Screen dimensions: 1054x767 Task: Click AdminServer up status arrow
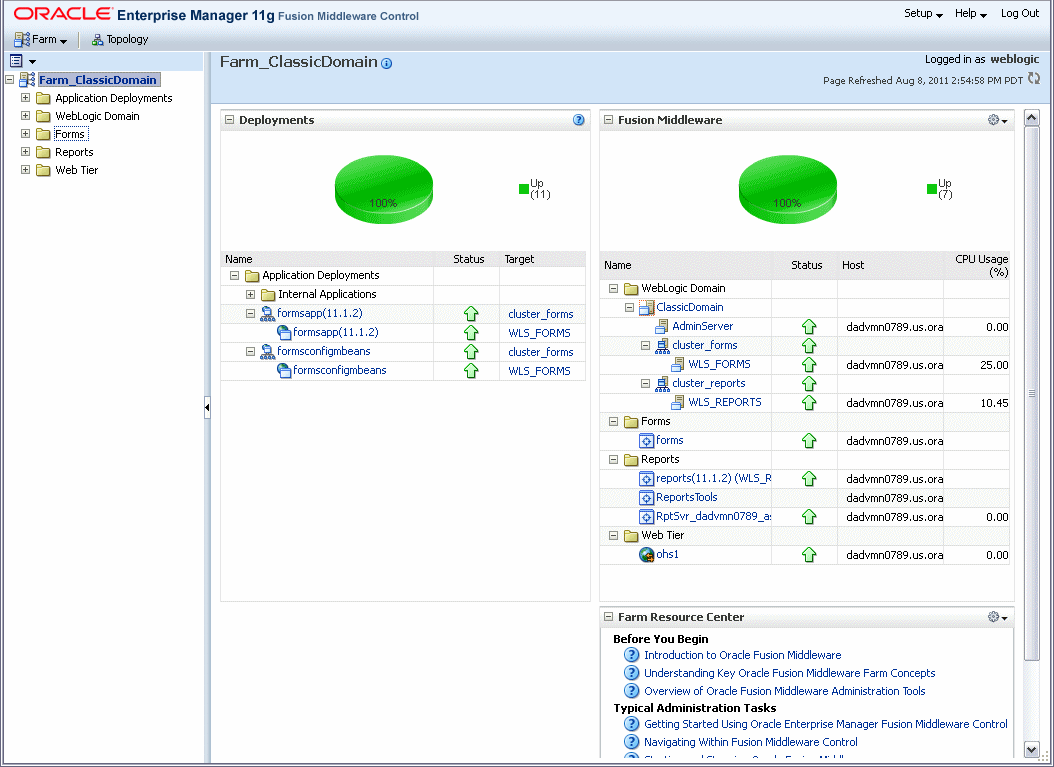[x=809, y=327]
